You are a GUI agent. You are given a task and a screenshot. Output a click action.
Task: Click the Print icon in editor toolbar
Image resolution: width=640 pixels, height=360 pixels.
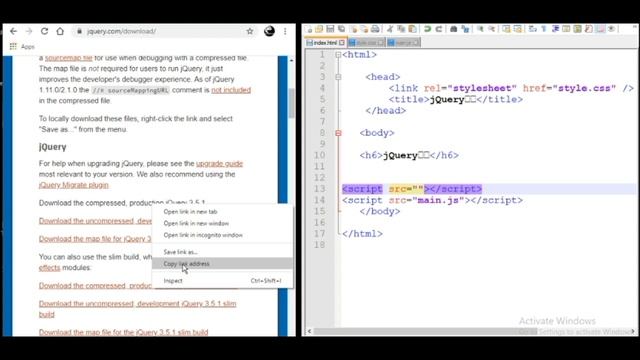pyautogui.click(x=375, y=29)
